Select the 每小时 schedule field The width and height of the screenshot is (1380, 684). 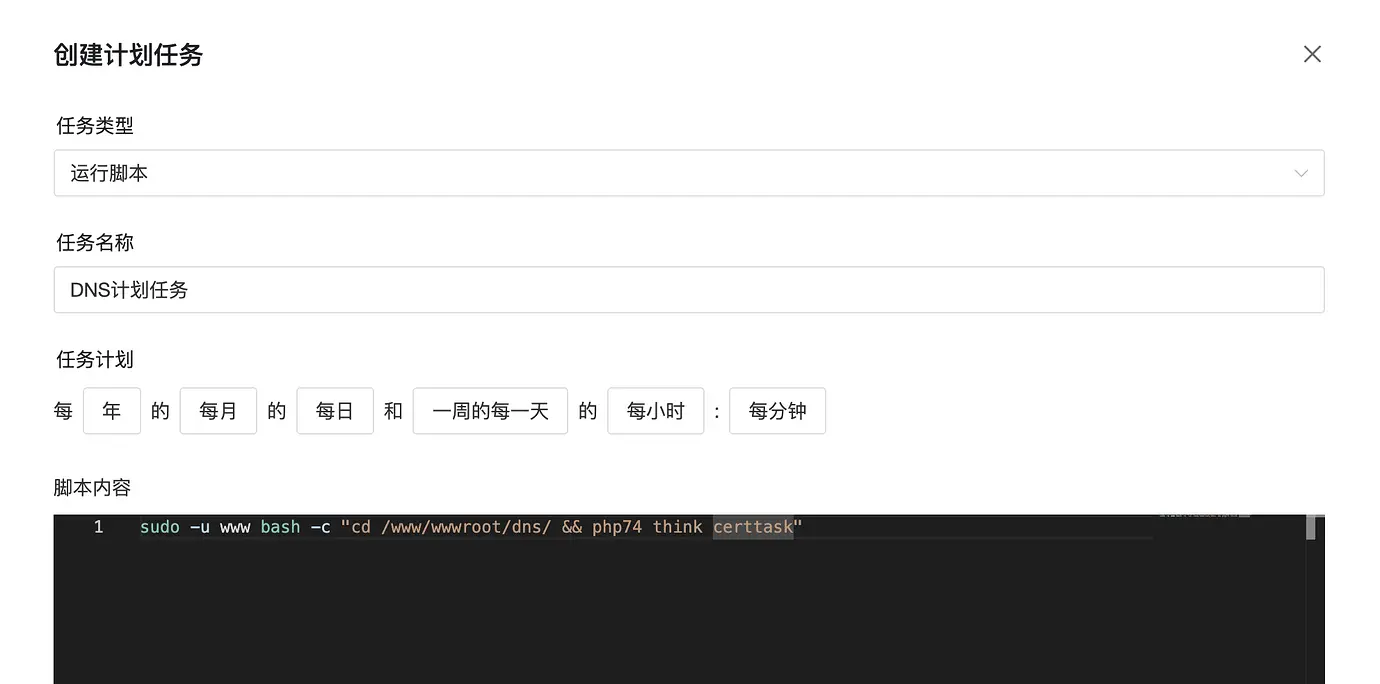tap(656, 411)
